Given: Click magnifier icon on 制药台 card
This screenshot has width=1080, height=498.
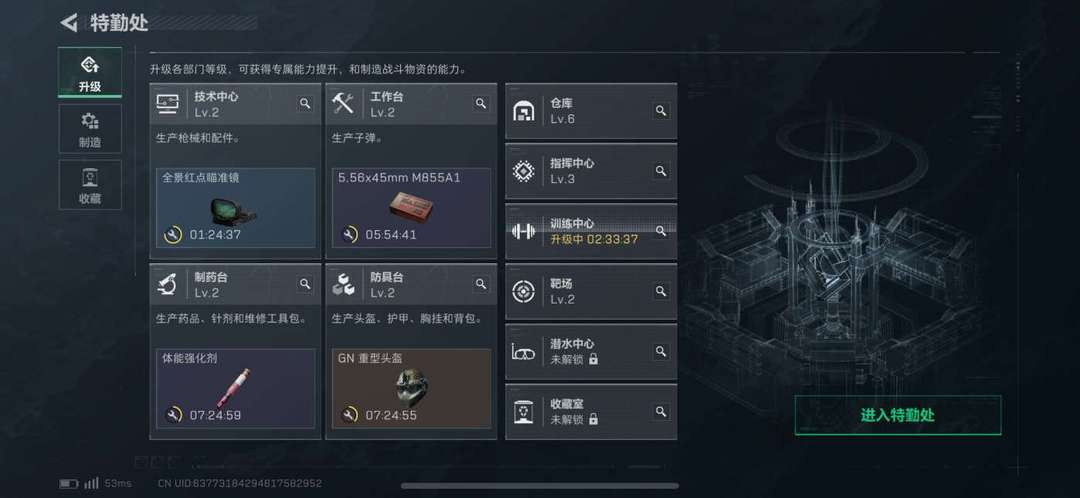Looking at the screenshot, I should click(304, 284).
